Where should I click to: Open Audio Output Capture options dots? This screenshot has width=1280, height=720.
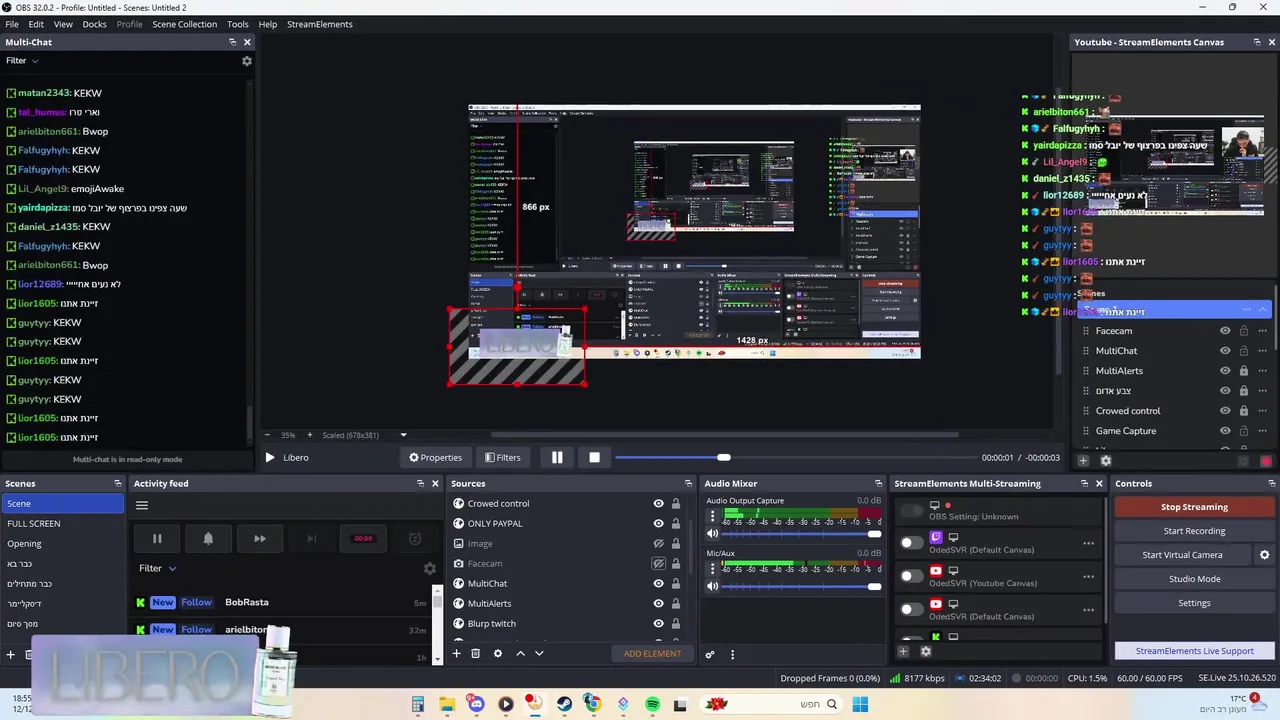(x=713, y=517)
